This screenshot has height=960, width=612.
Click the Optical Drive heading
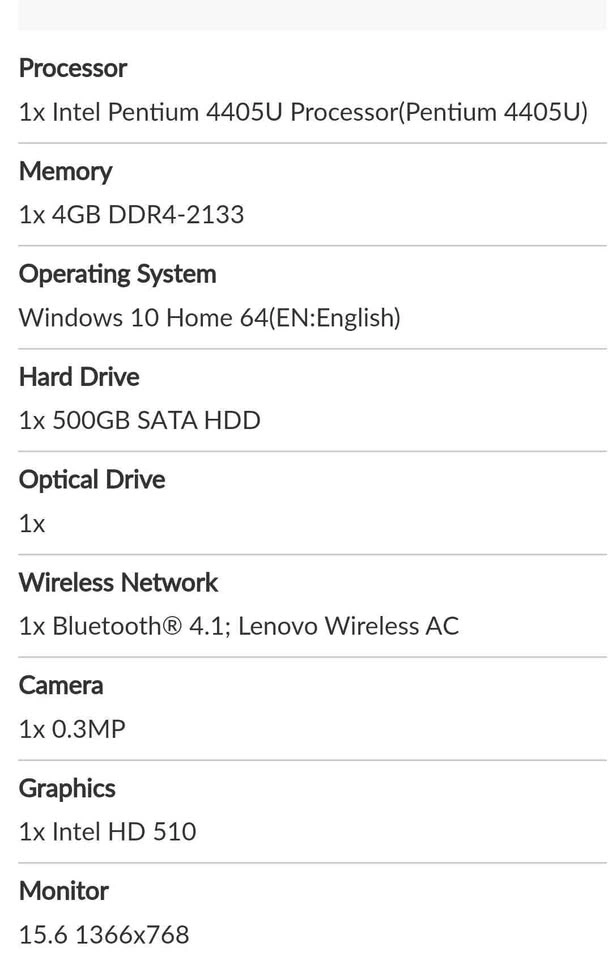(x=92, y=480)
